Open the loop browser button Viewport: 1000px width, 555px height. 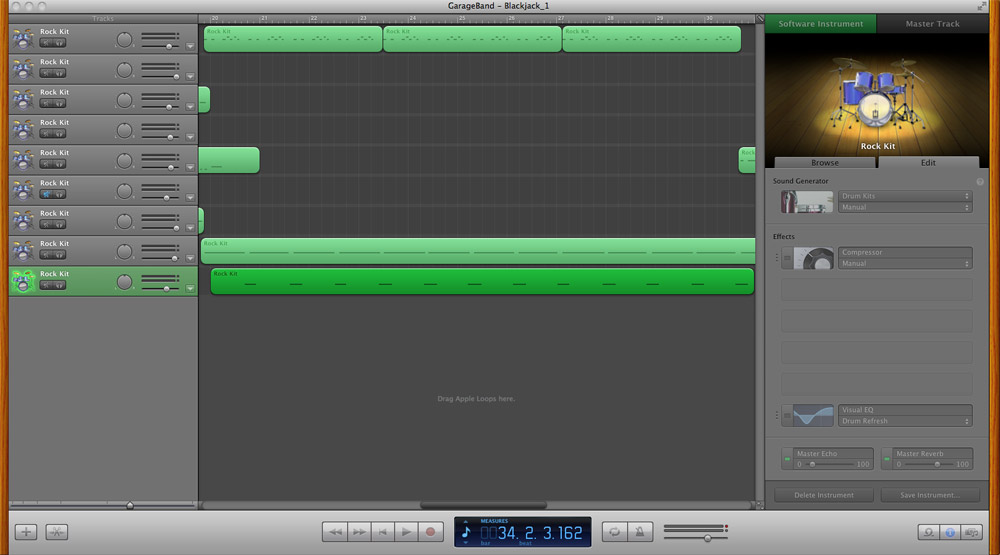pos(929,532)
